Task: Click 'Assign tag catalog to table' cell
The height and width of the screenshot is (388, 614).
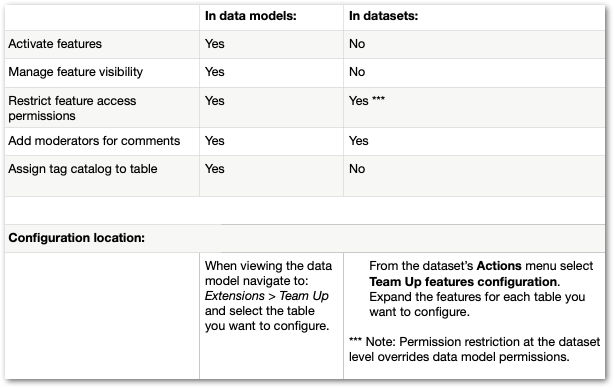Action: [83, 169]
